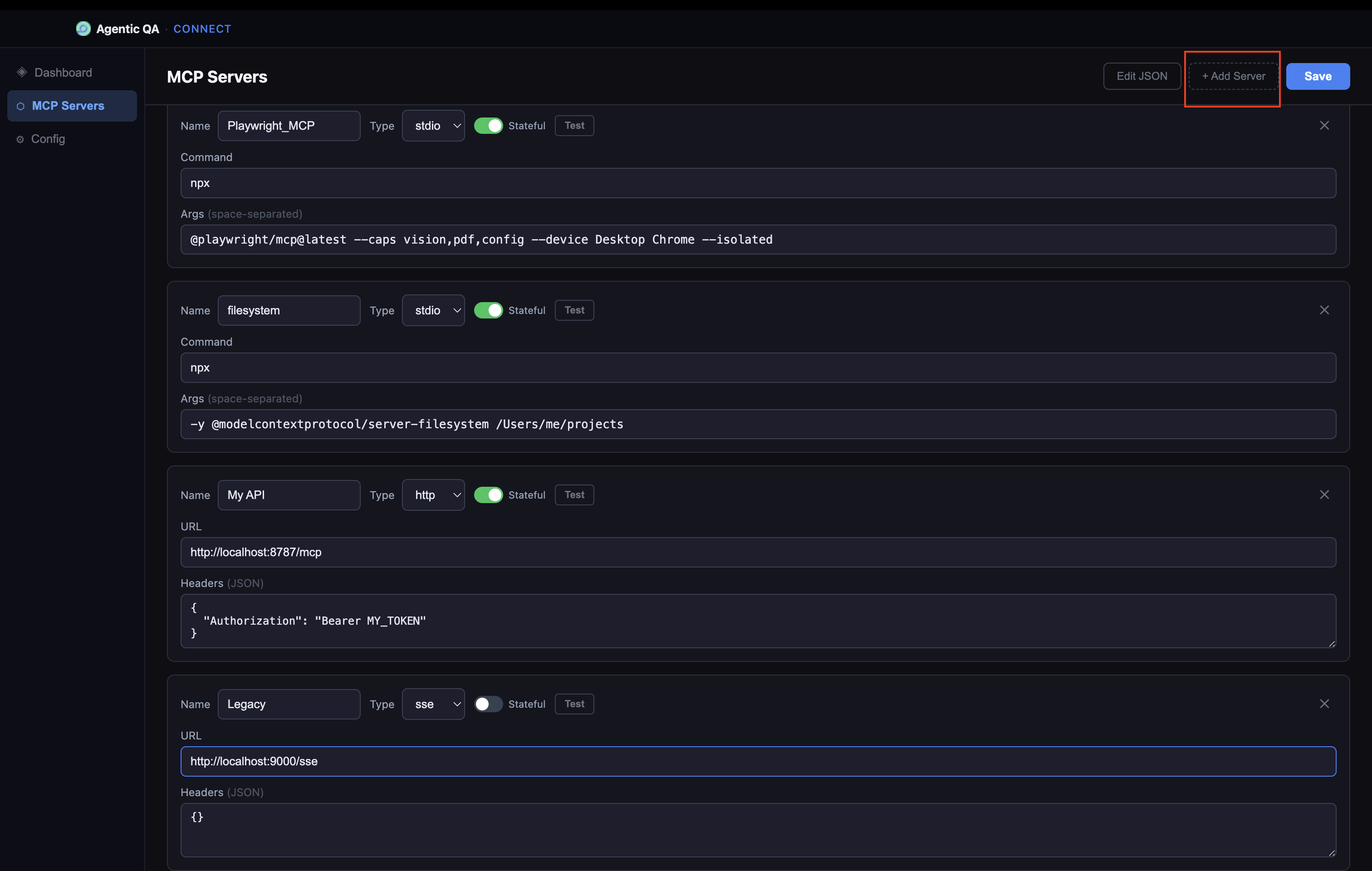1372x871 pixels.
Task: Click the URL field http://localhost:9000/sse
Action: point(758,761)
